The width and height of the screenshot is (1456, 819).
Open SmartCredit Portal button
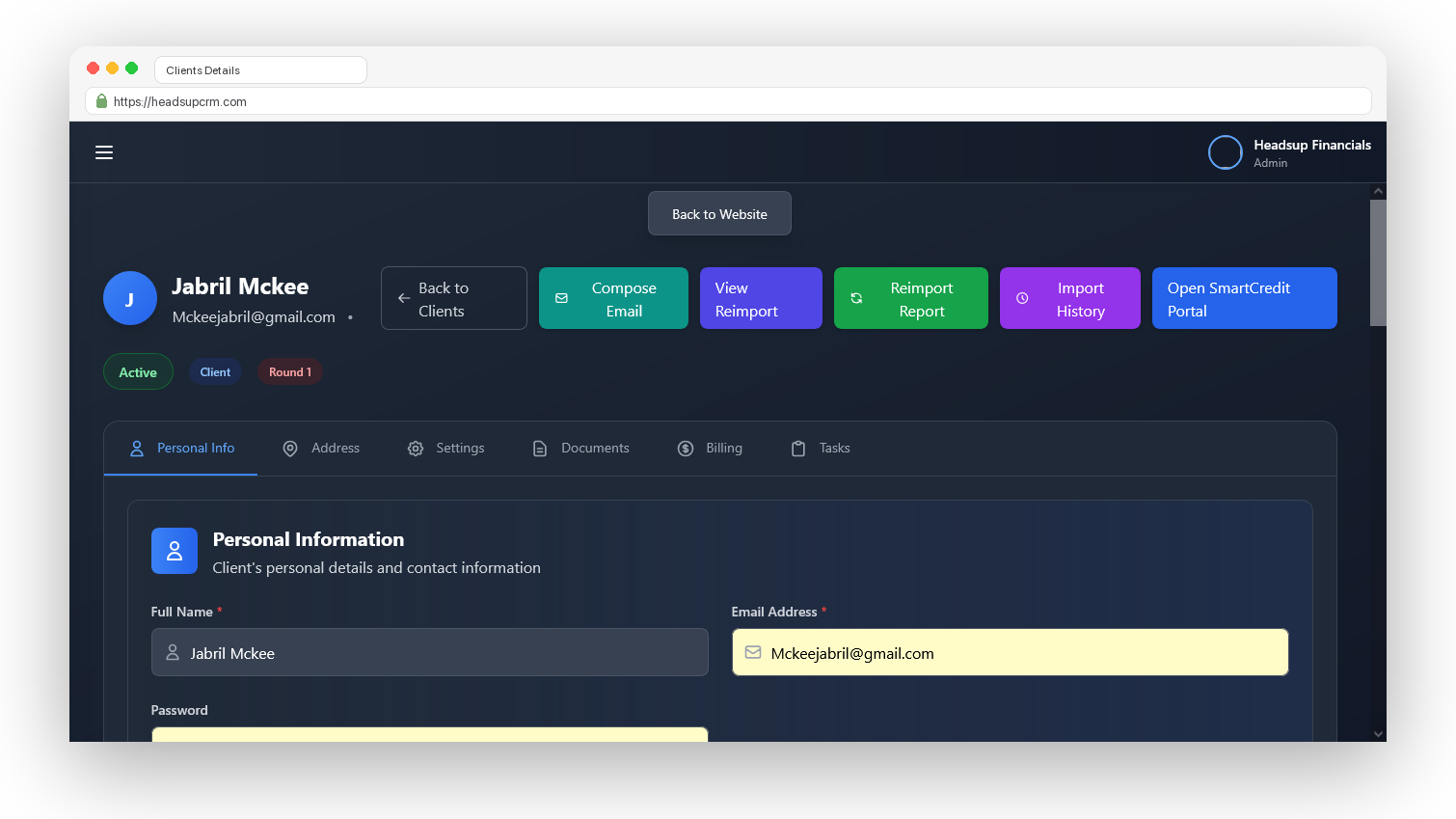pyautogui.click(x=1245, y=298)
